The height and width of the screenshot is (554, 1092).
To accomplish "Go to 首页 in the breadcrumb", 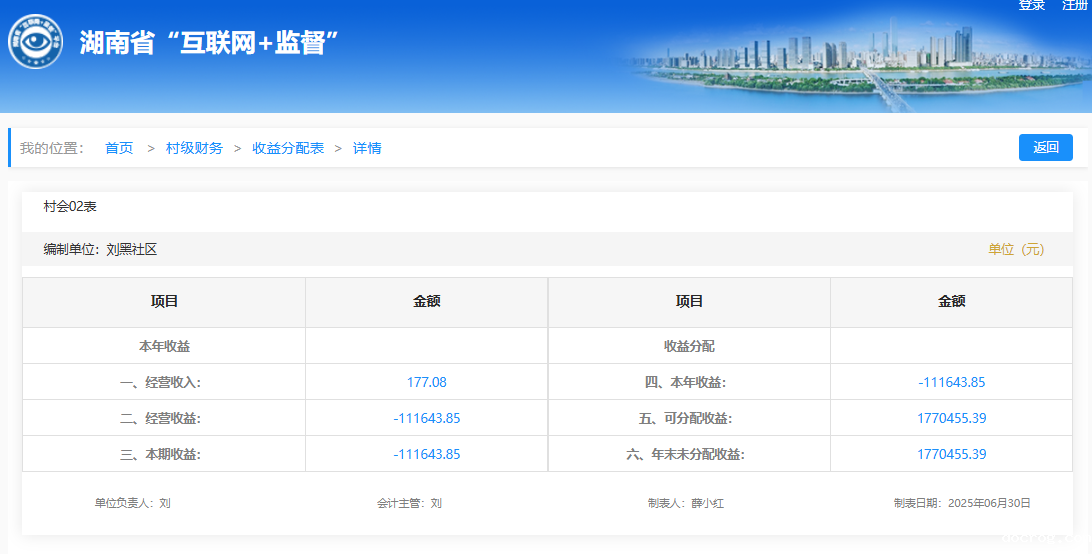I will pos(119,148).
